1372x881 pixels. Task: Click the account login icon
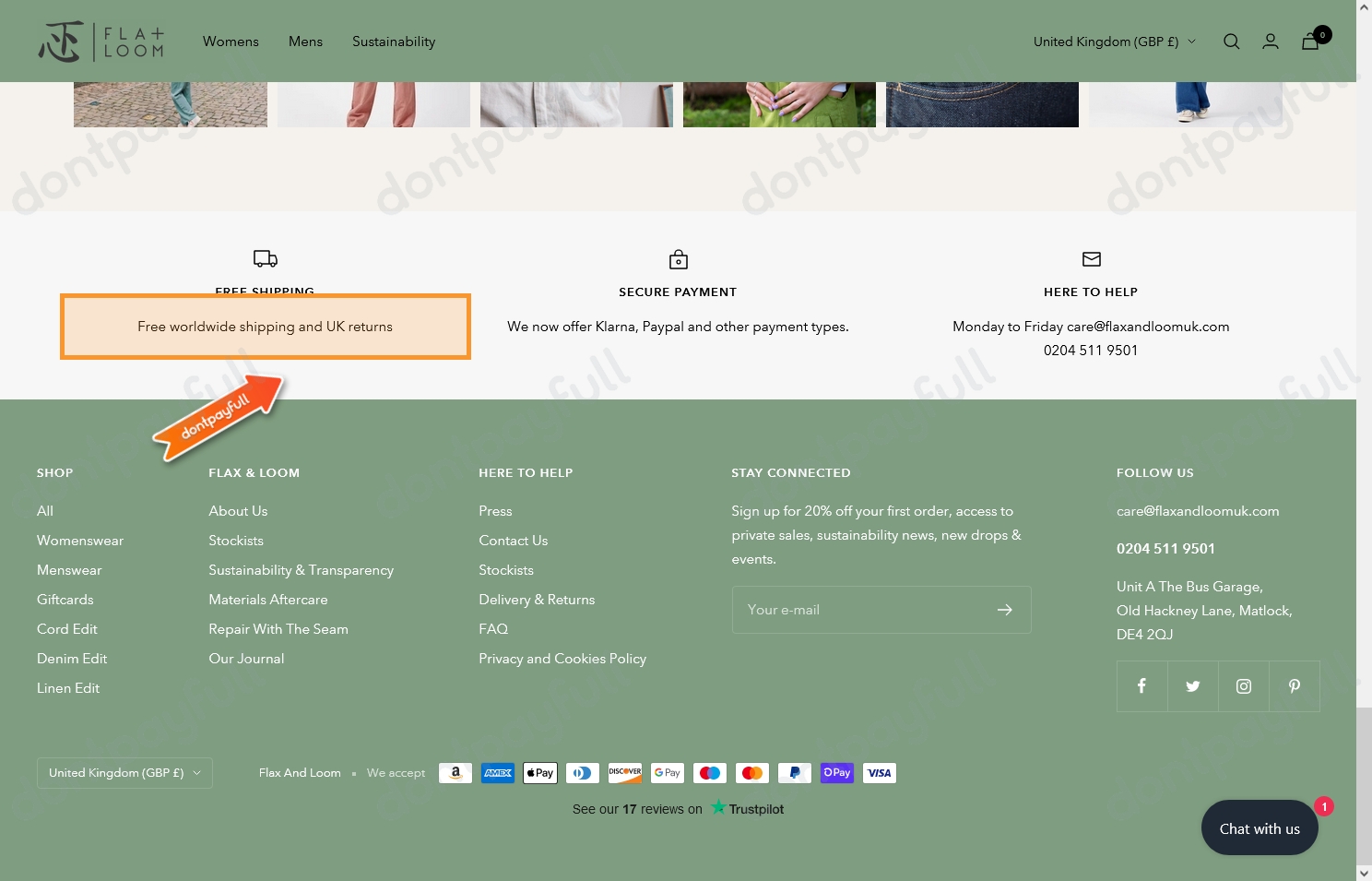[1271, 42]
